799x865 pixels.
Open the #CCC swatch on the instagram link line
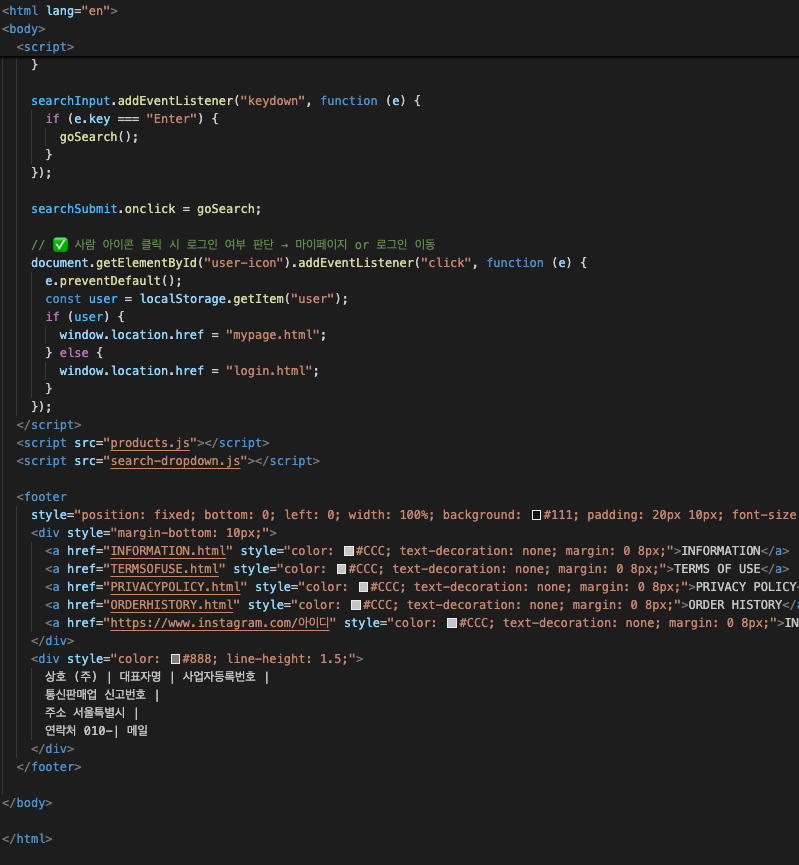pos(452,623)
